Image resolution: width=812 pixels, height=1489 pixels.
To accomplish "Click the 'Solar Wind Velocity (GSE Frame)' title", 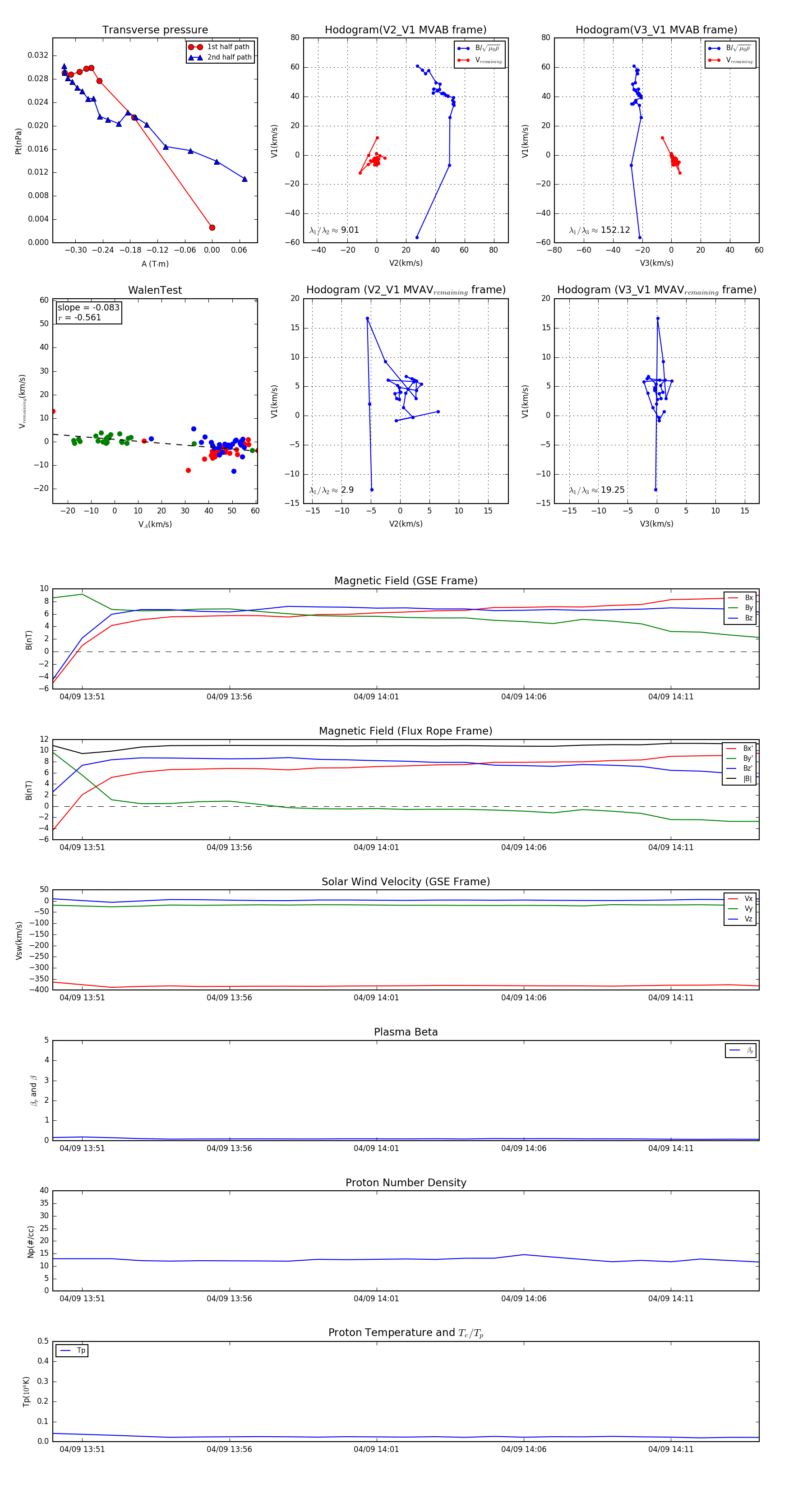I will (x=406, y=882).
